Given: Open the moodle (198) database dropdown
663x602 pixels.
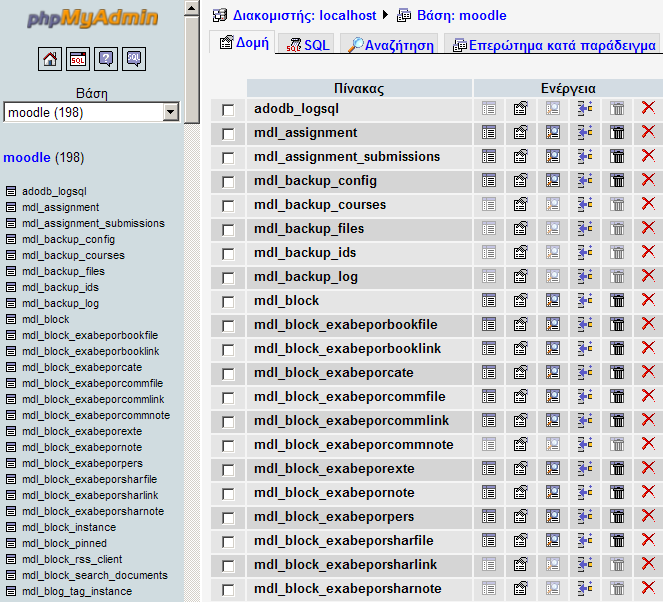Looking at the screenshot, I should click(91, 112).
